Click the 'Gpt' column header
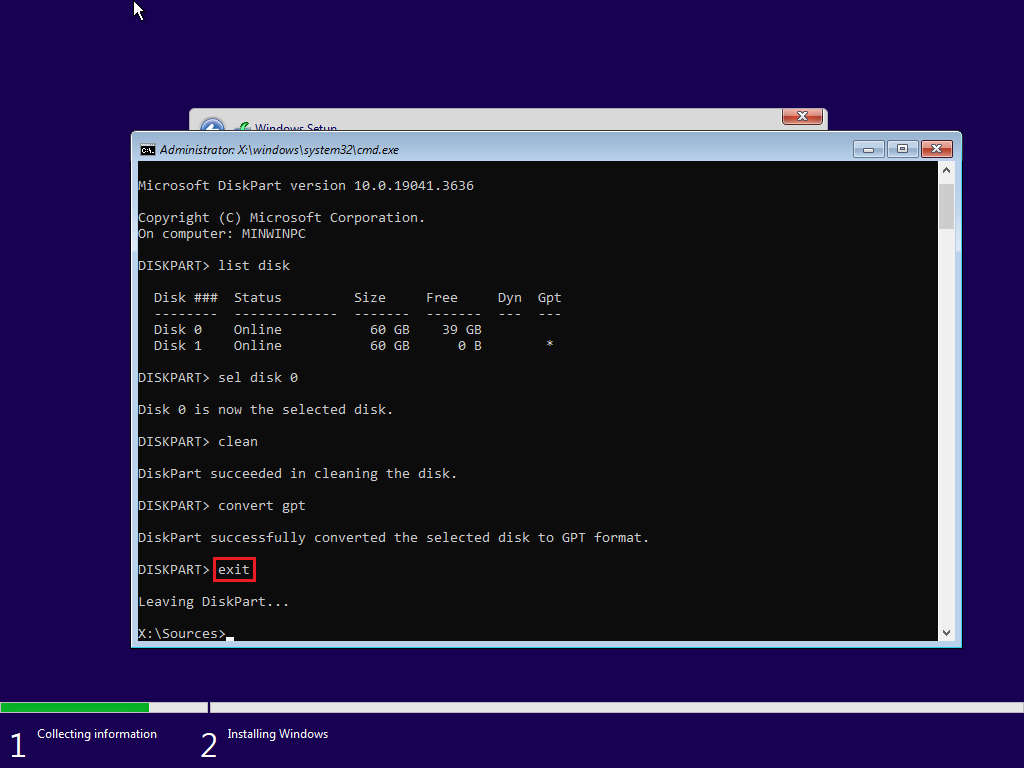1024x768 pixels. [x=549, y=298]
